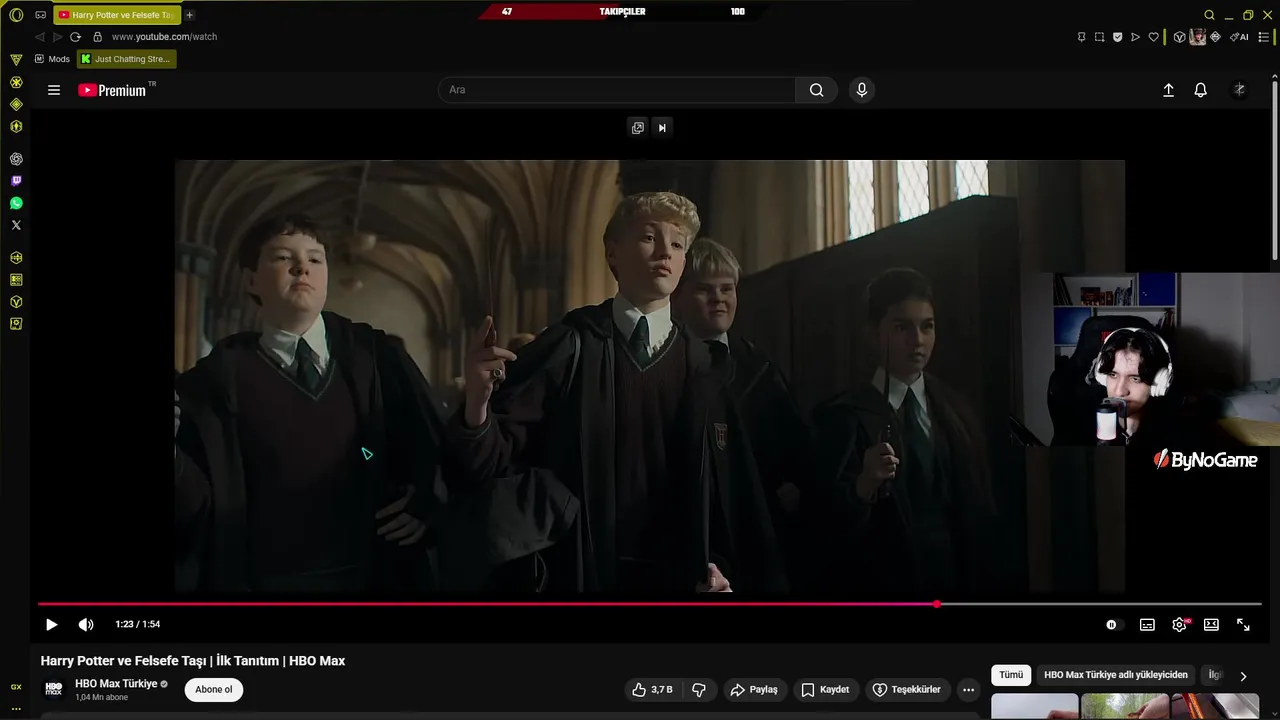
Task: Take a snapshot with the capture icon
Action: click(1099, 37)
